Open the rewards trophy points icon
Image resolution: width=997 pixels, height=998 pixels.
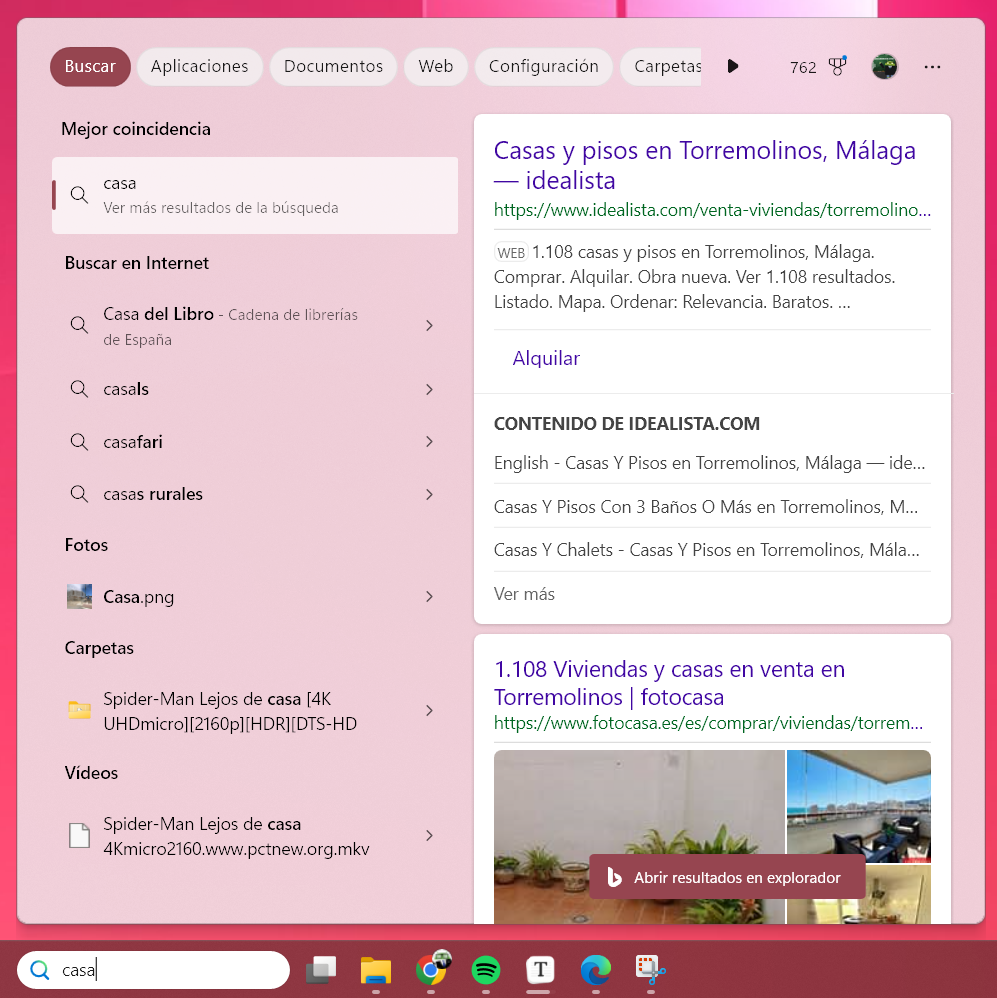click(837, 67)
